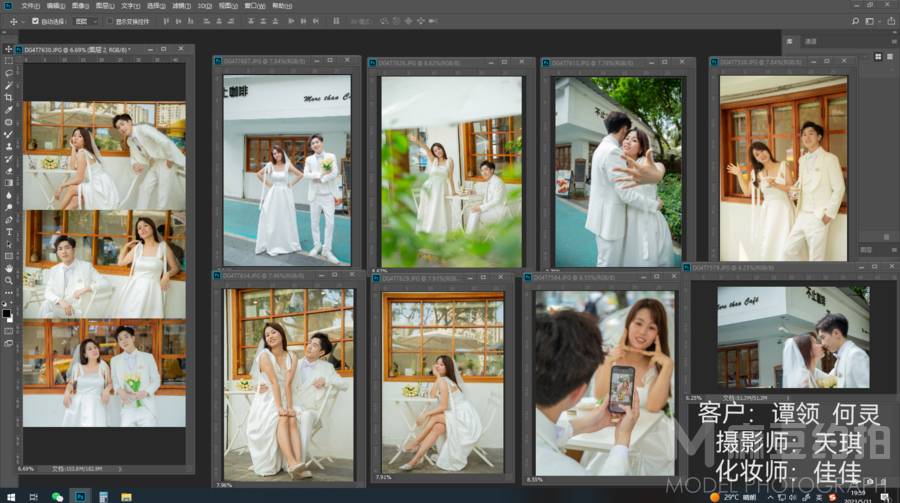Click the 6.69% zoom field of collage window
This screenshot has height=503, width=900.
point(26,469)
